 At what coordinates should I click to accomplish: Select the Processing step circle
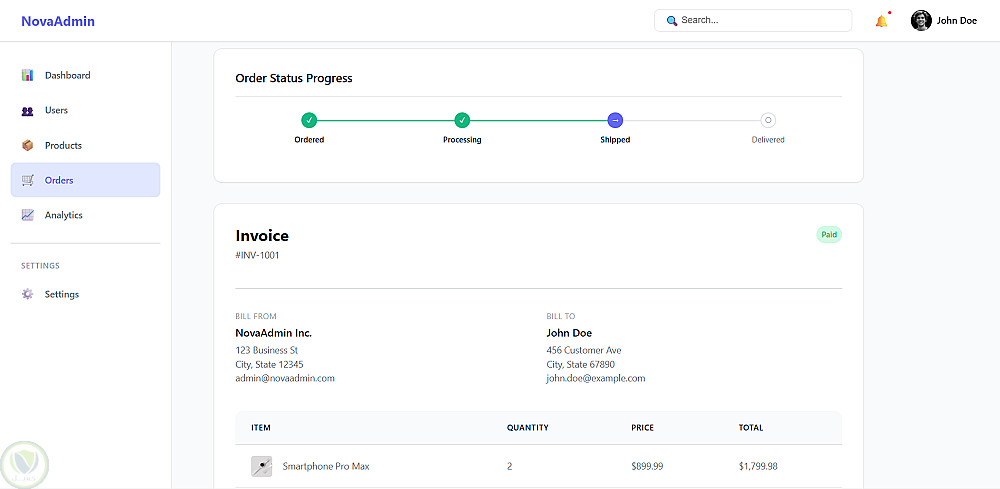(462, 120)
